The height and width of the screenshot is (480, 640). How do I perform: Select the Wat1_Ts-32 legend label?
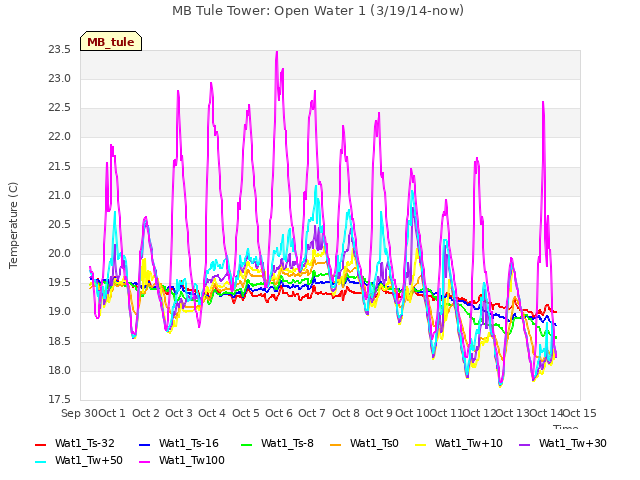click(85, 443)
